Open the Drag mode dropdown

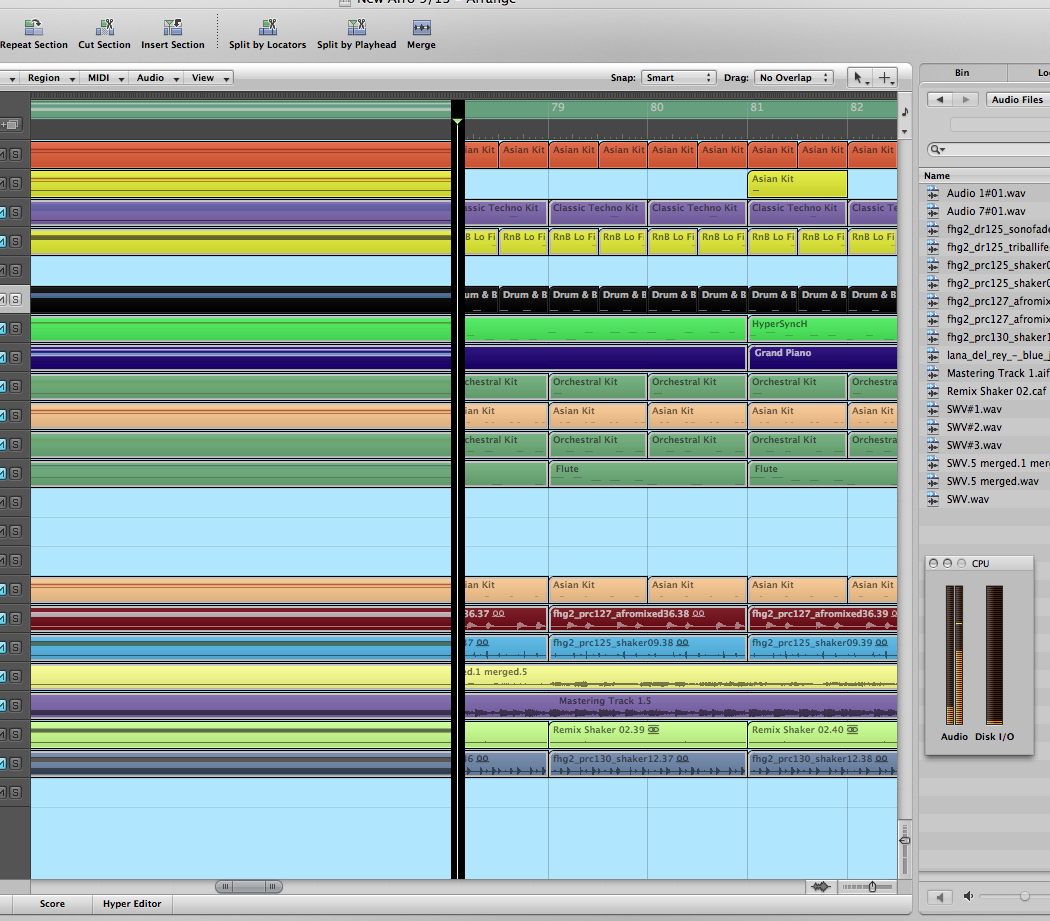(794, 78)
